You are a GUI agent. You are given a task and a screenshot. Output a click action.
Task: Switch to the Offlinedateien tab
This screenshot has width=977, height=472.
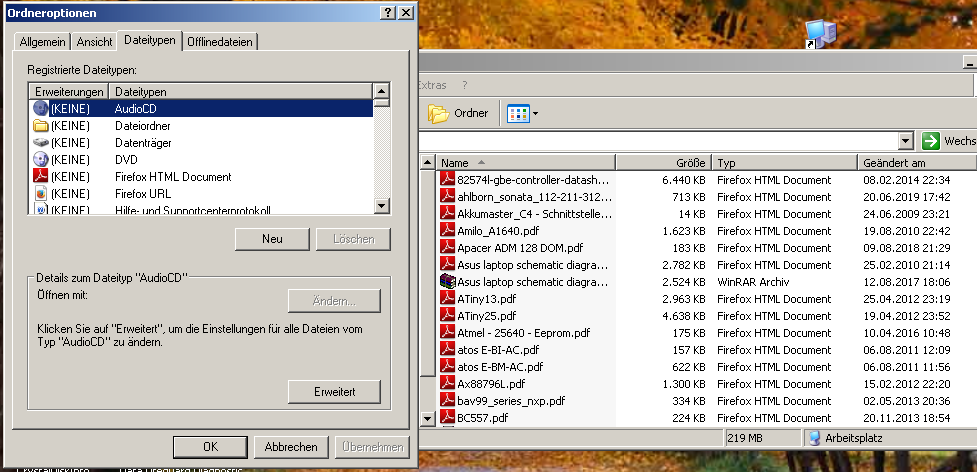219,42
